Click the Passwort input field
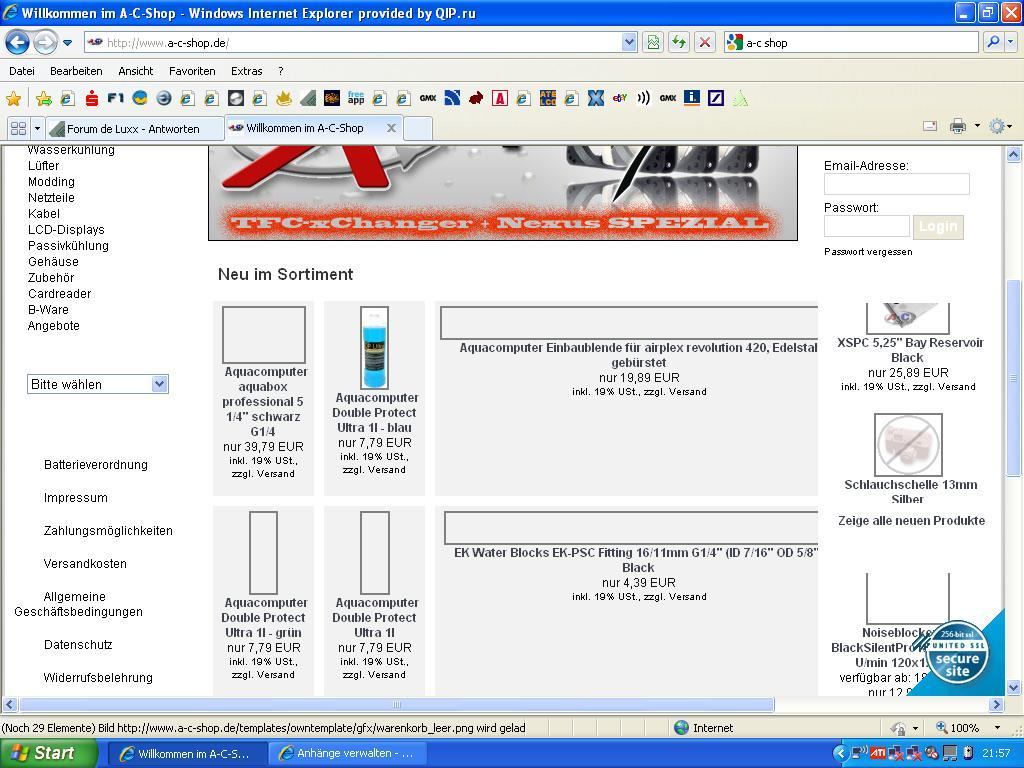 [867, 227]
